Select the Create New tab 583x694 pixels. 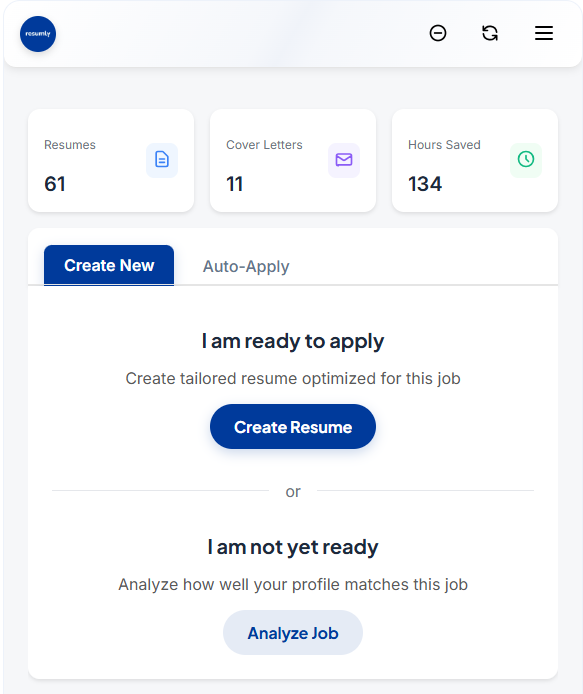[x=109, y=265]
